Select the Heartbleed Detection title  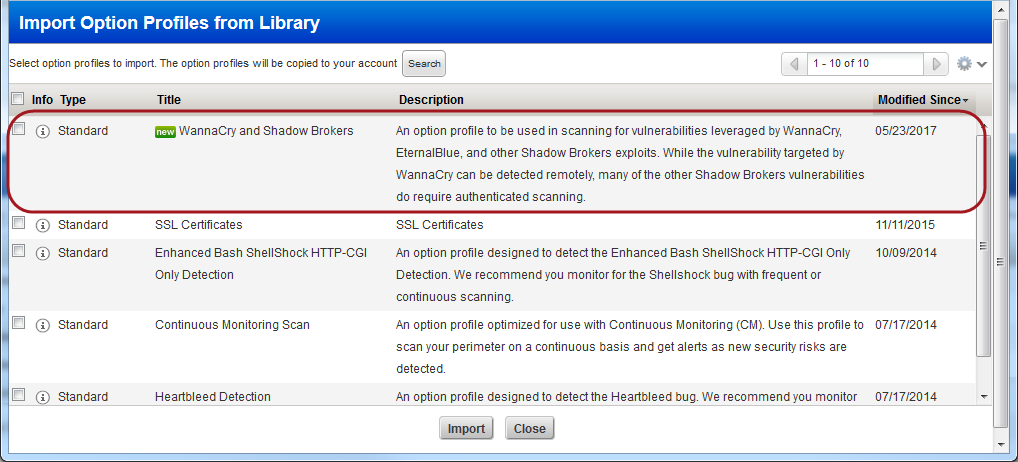213,396
